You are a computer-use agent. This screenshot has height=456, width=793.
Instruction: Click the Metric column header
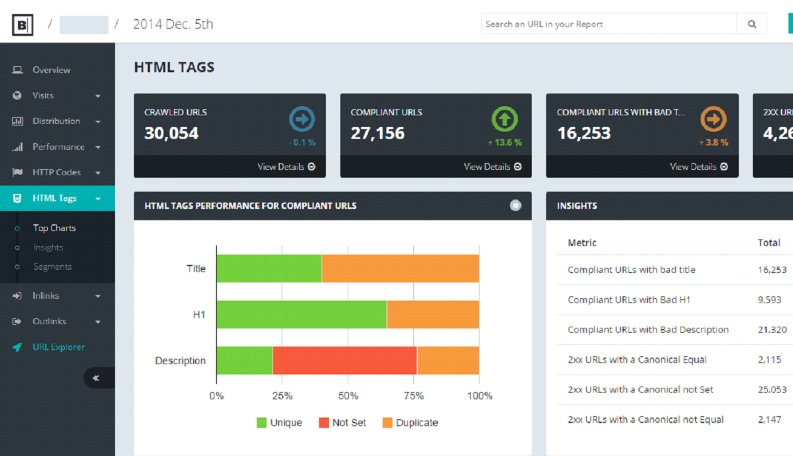tap(582, 243)
